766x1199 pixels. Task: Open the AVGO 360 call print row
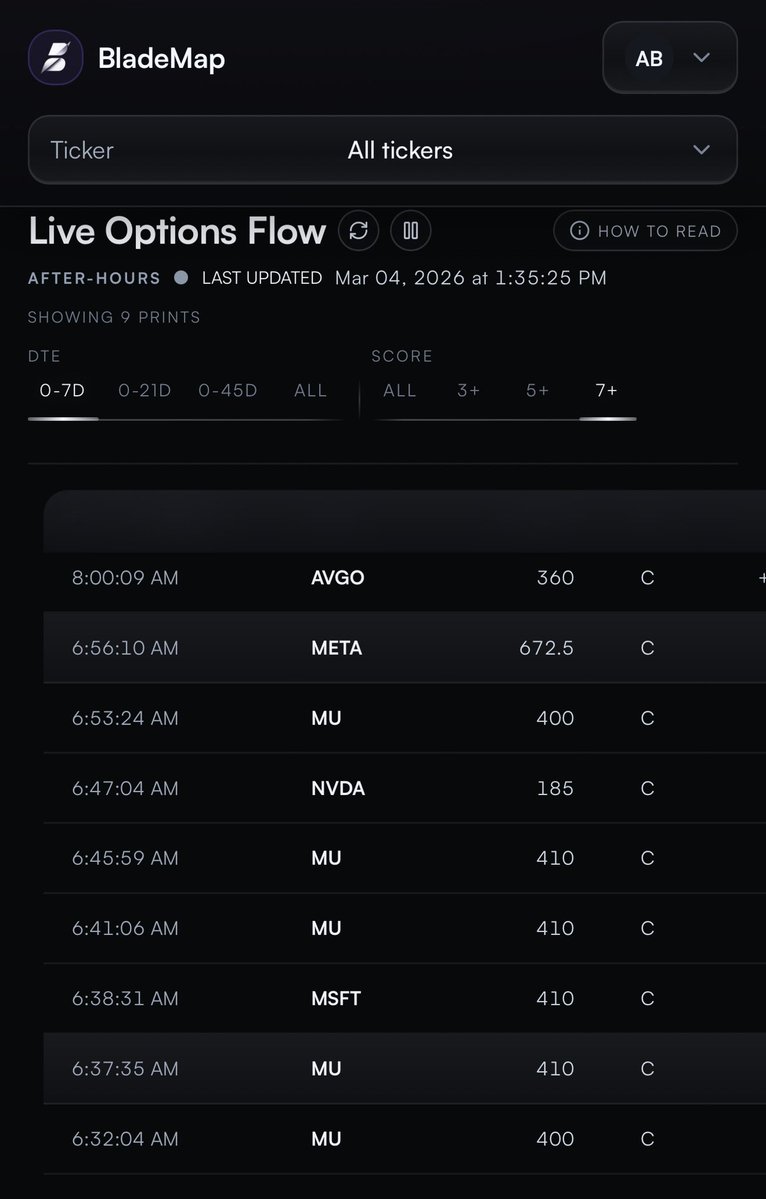(x=400, y=578)
